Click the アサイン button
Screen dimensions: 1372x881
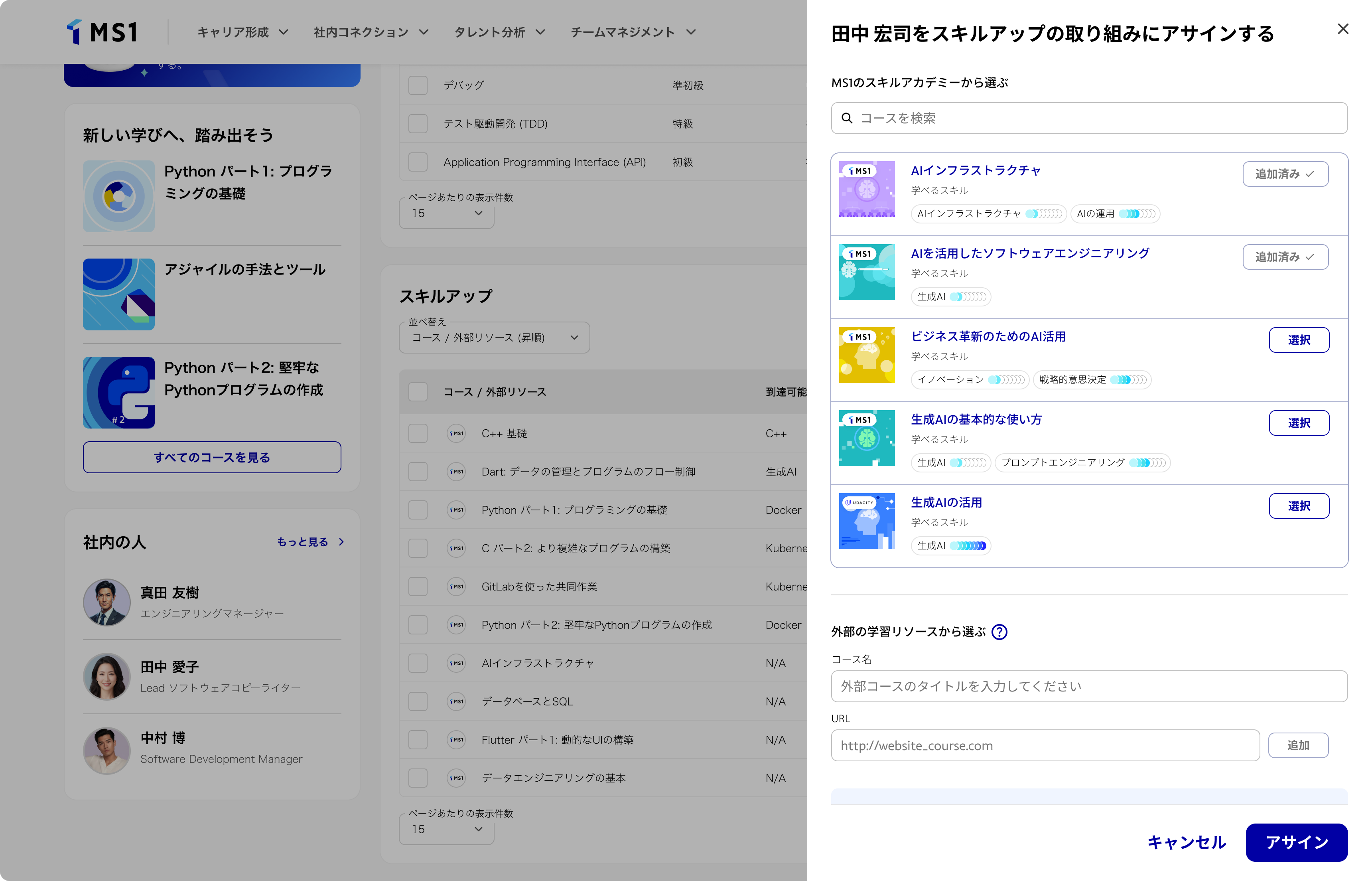coord(1297,842)
